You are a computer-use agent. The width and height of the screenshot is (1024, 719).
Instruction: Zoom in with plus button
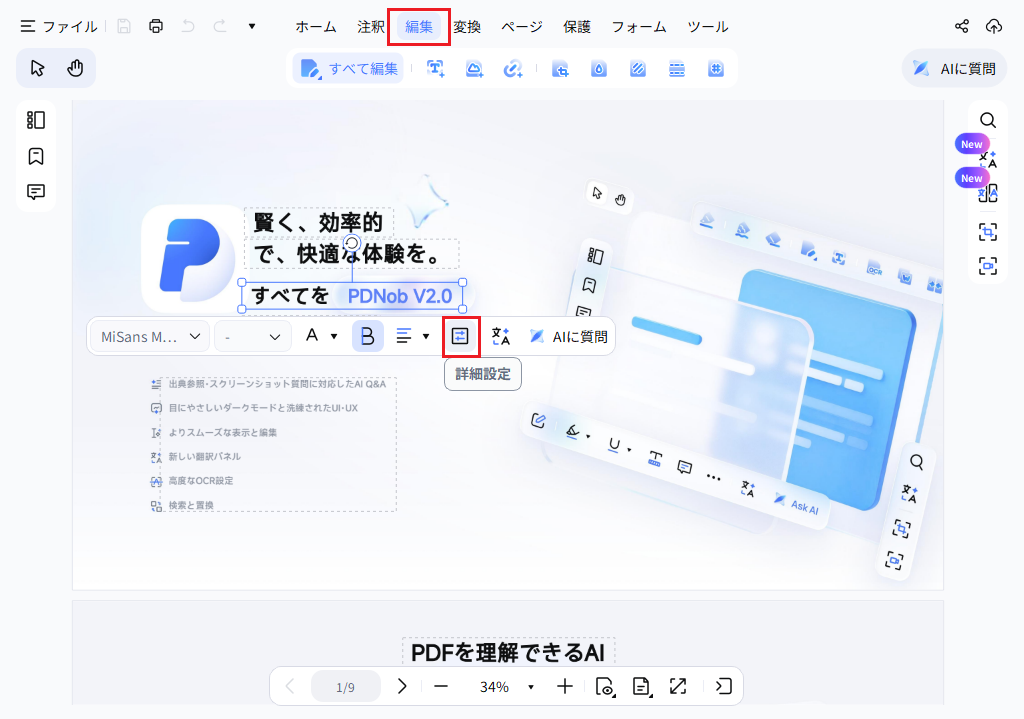(565, 686)
